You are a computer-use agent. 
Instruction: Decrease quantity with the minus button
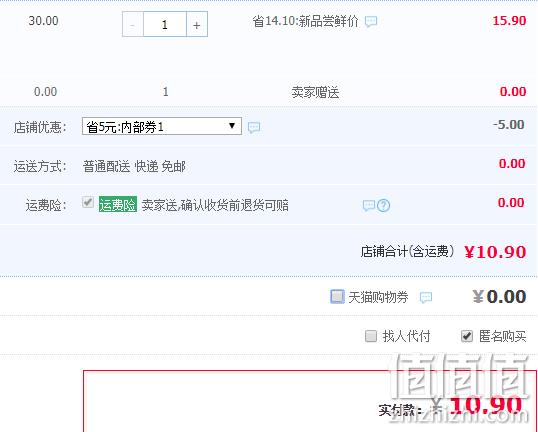click(x=133, y=24)
